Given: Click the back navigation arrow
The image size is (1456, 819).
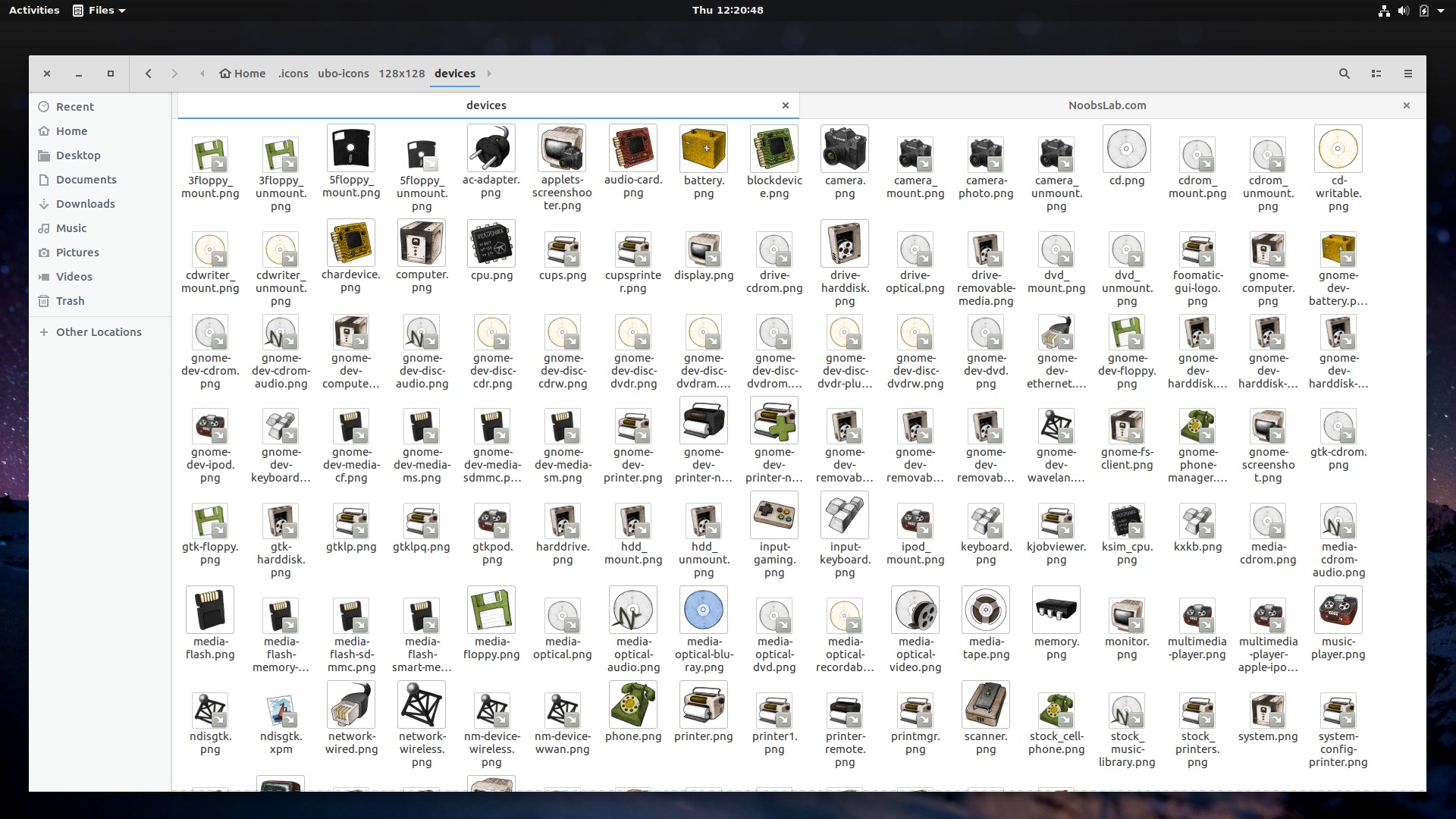Looking at the screenshot, I should click(x=149, y=74).
